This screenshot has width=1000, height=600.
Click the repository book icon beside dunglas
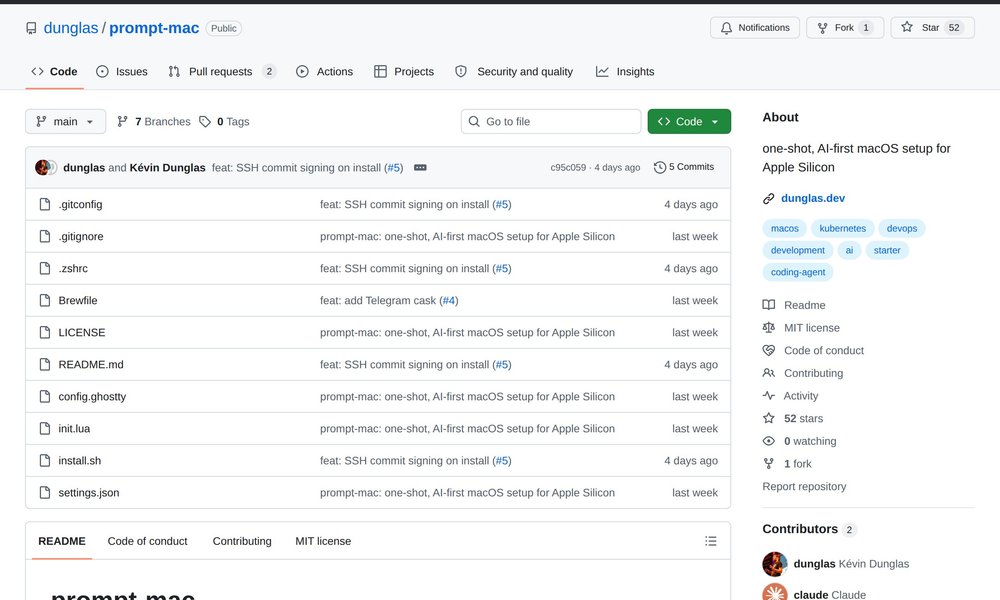31,28
